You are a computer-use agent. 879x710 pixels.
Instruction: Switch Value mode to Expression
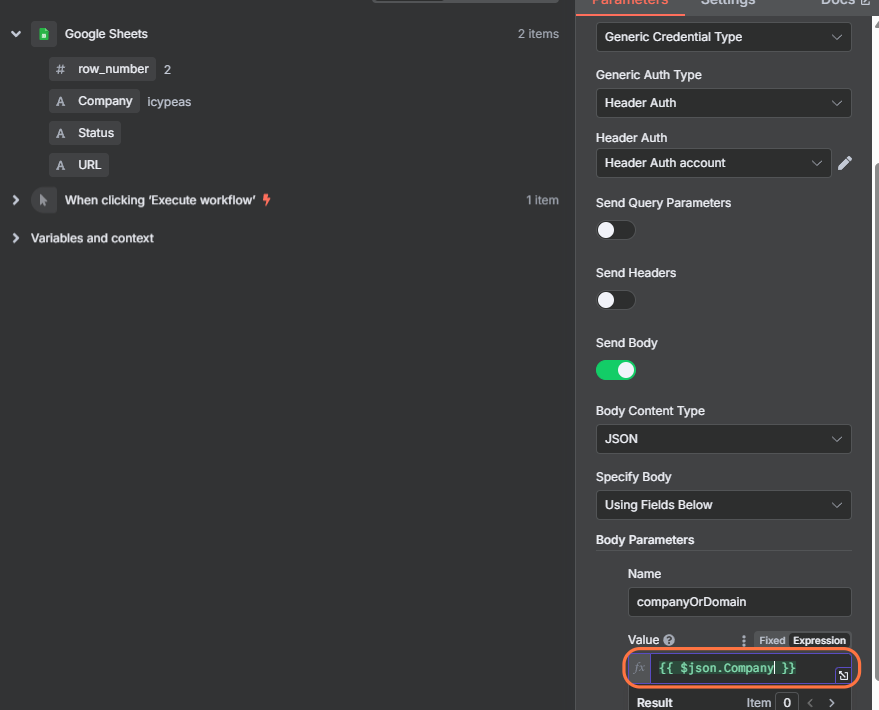tap(819, 640)
